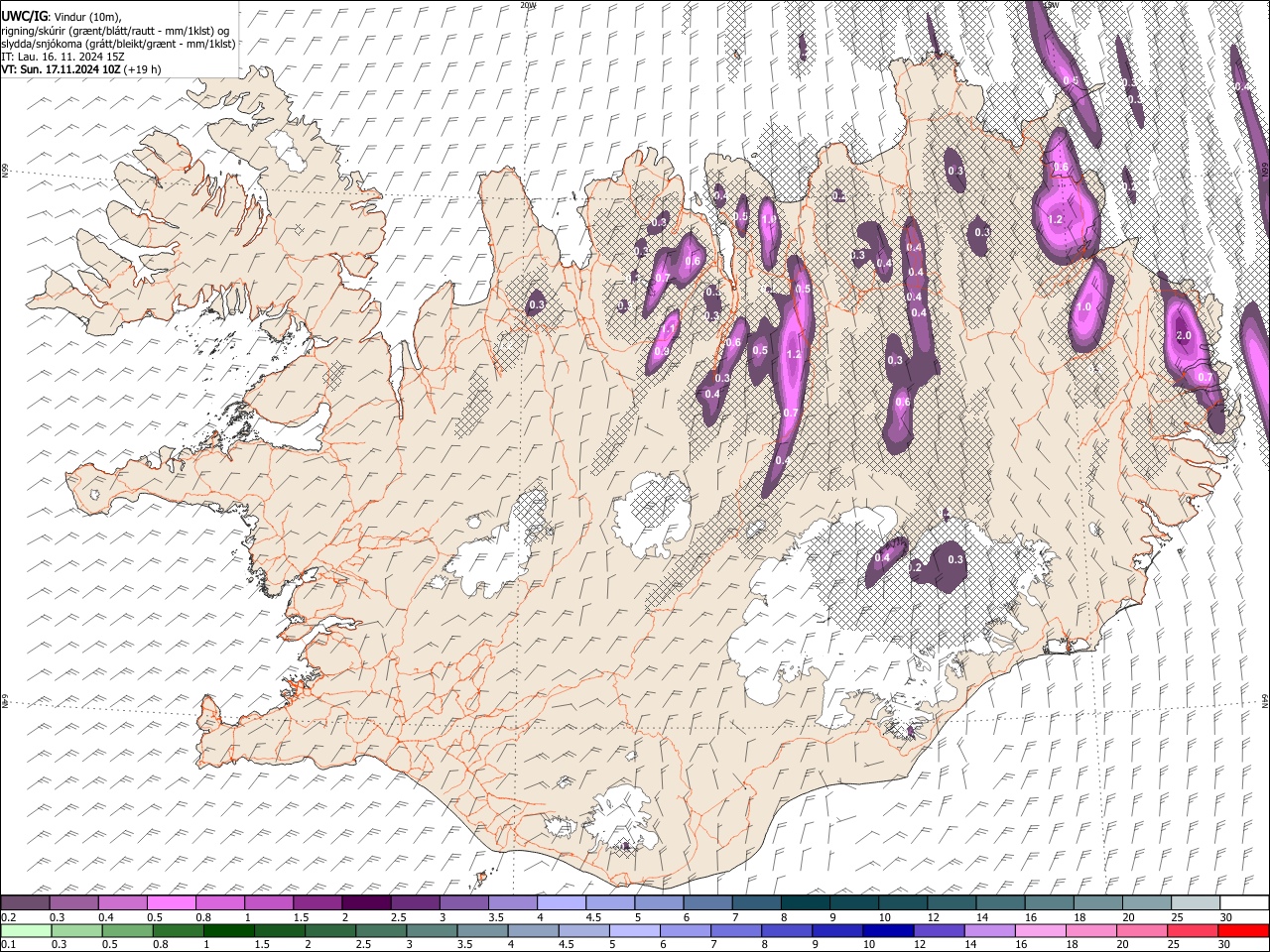Select the hot pink 20–25 rain legend swatch
1270x952 pixels.
[x=1141, y=930]
